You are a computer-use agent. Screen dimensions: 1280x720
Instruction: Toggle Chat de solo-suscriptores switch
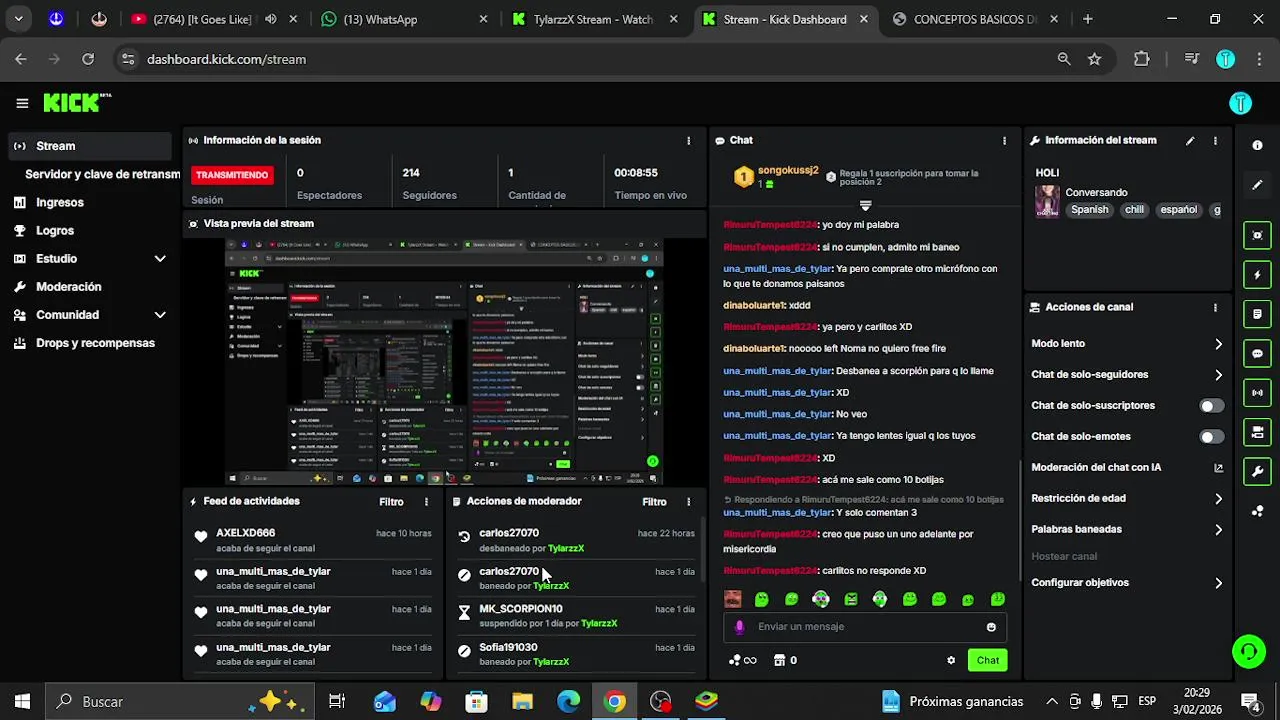coord(1211,406)
